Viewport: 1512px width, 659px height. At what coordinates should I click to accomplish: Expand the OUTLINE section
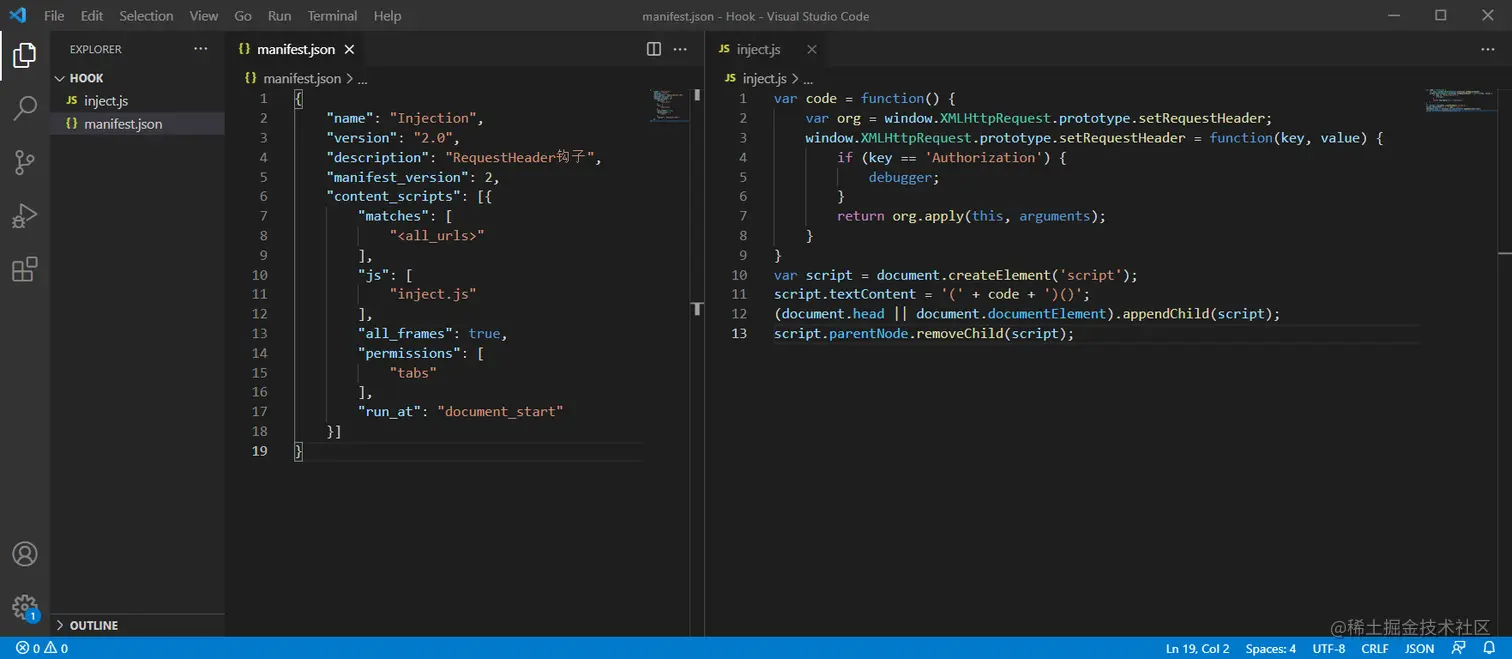click(137, 625)
